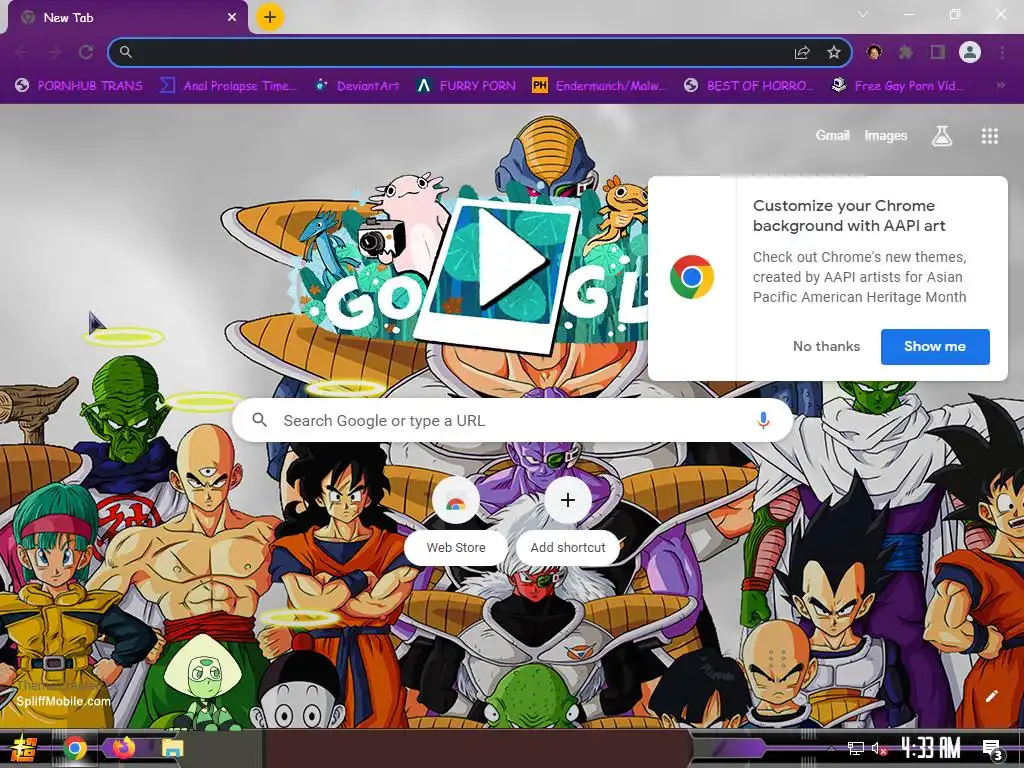
Task: Dismiss the promo with No thanks
Action: 826,346
